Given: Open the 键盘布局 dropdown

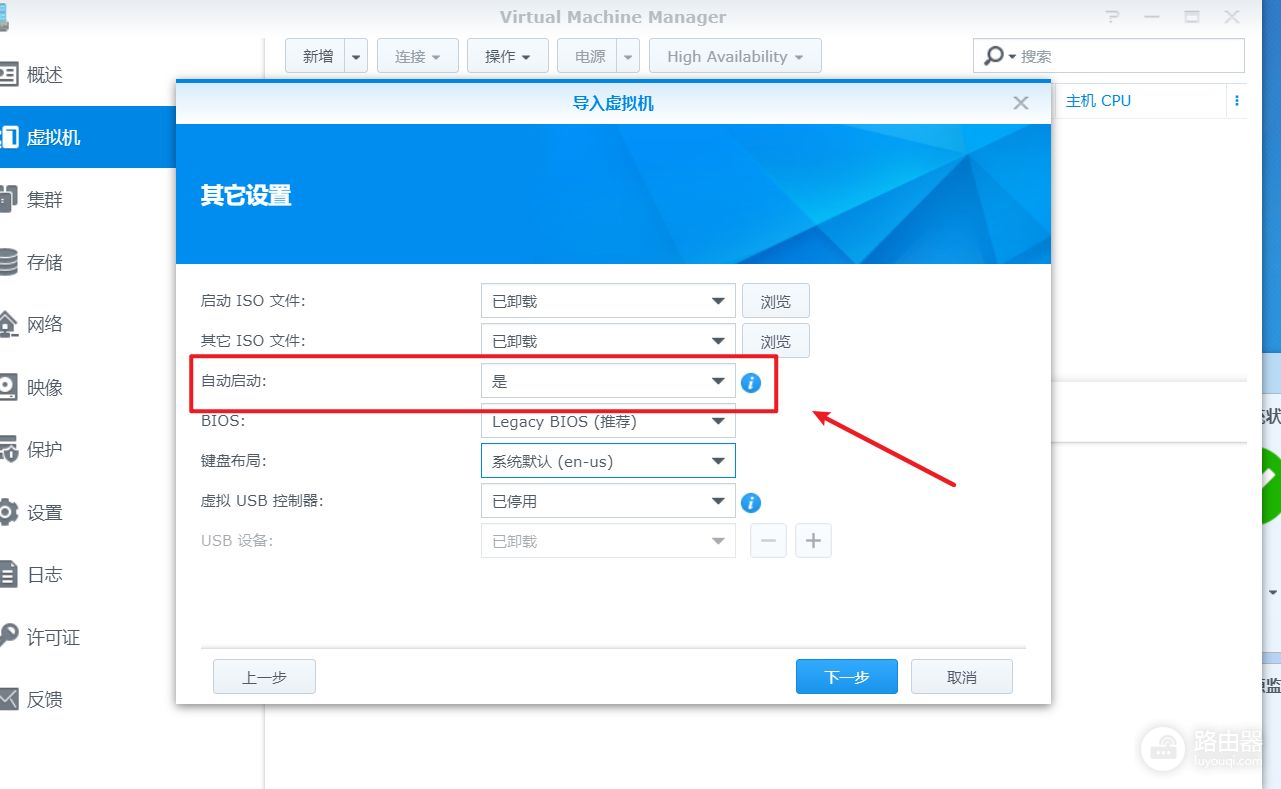Looking at the screenshot, I should (608, 461).
